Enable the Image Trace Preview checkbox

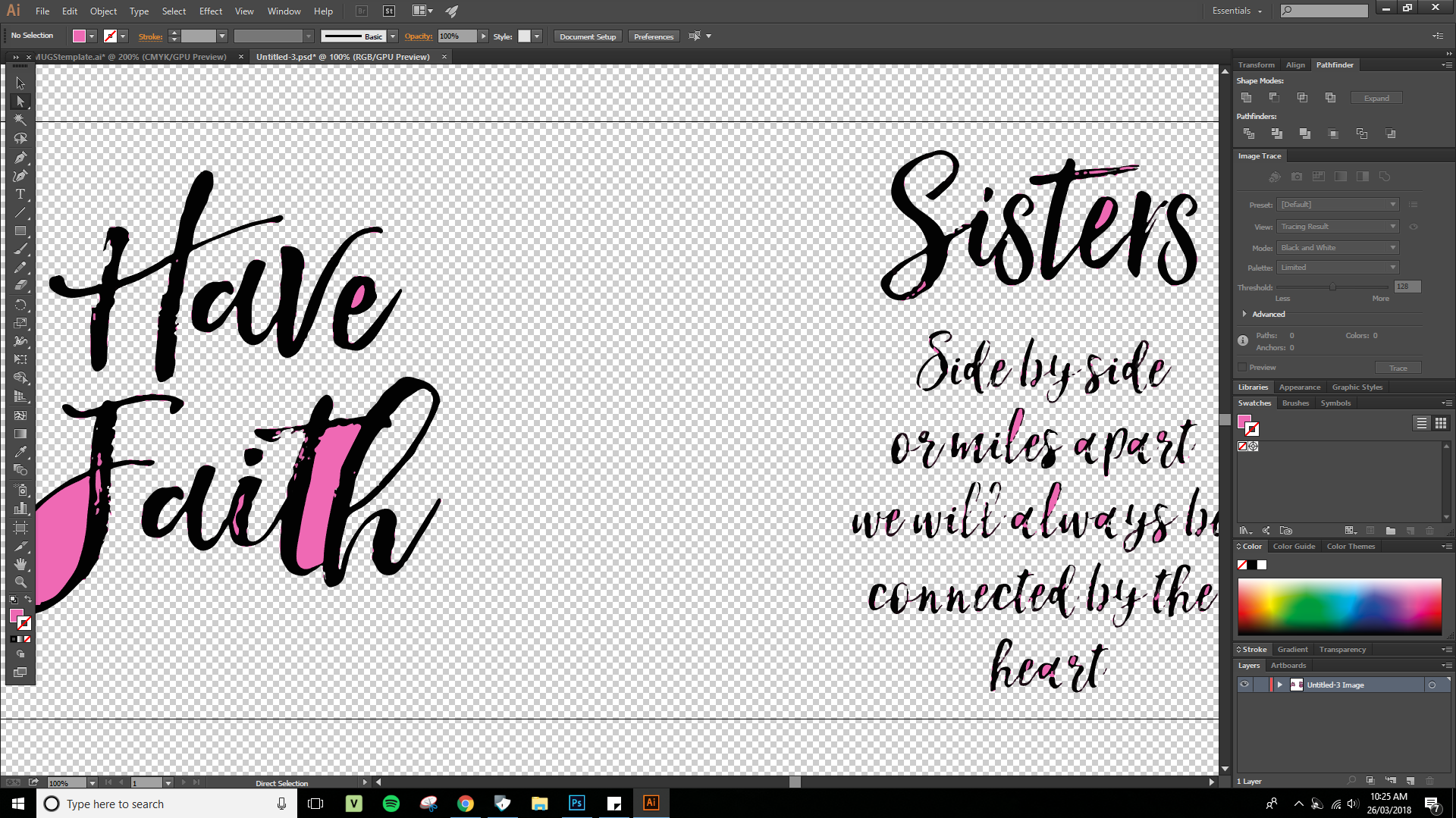(x=1242, y=368)
